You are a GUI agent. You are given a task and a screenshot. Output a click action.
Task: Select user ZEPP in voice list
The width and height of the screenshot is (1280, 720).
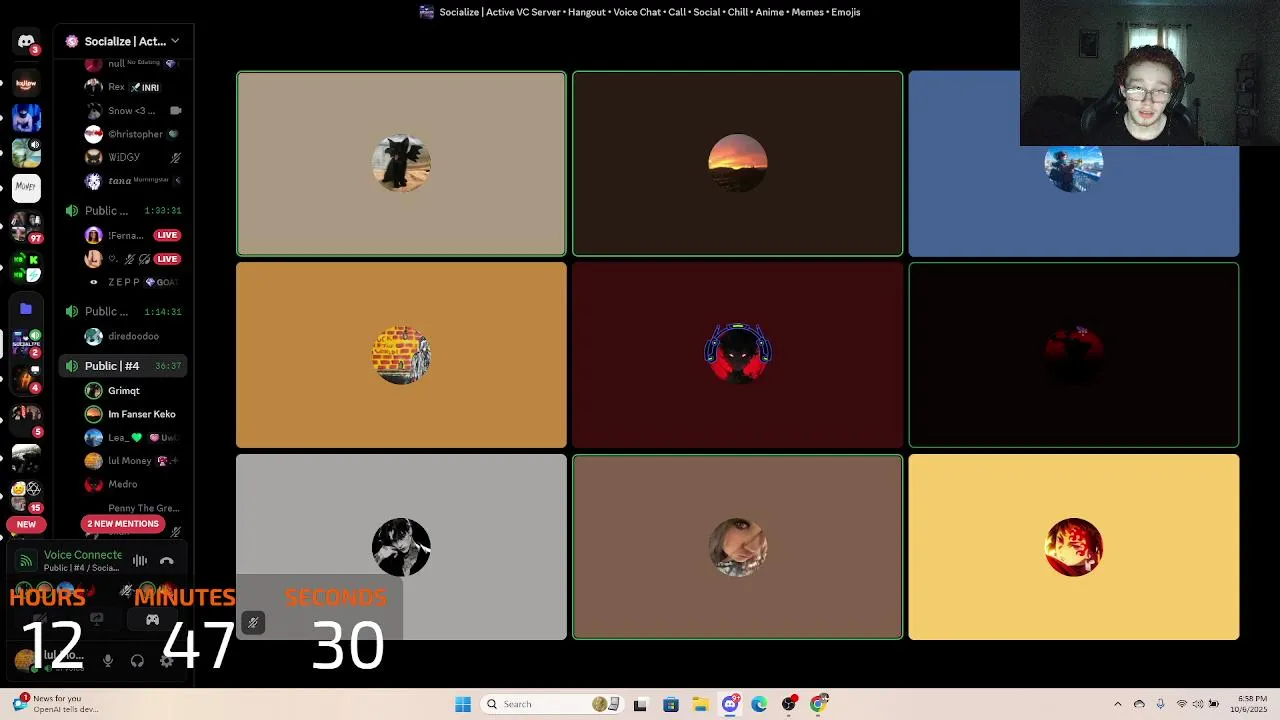(x=132, y=282)
